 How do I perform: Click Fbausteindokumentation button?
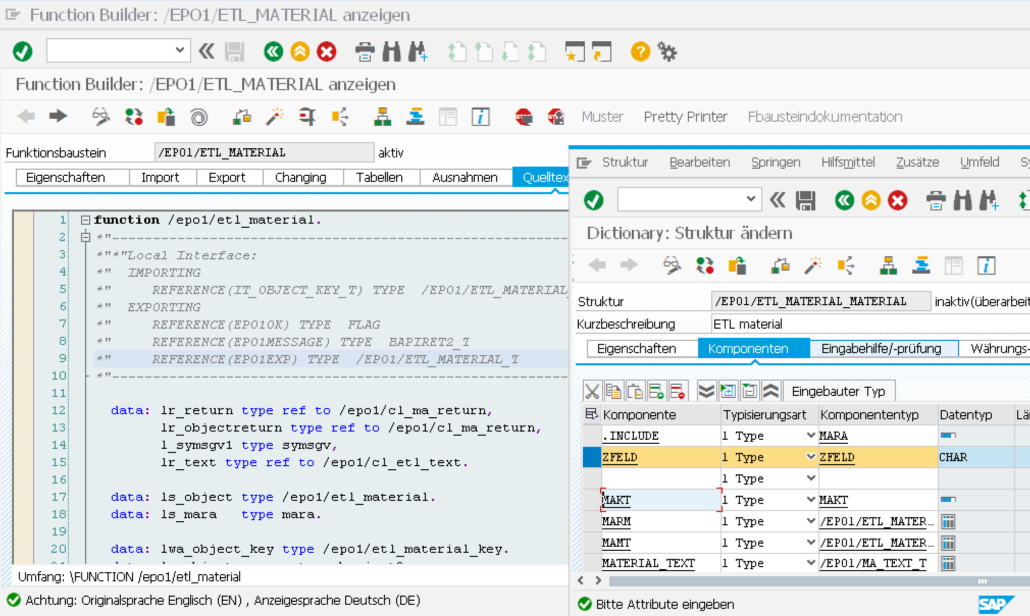[x=824, y=117]
